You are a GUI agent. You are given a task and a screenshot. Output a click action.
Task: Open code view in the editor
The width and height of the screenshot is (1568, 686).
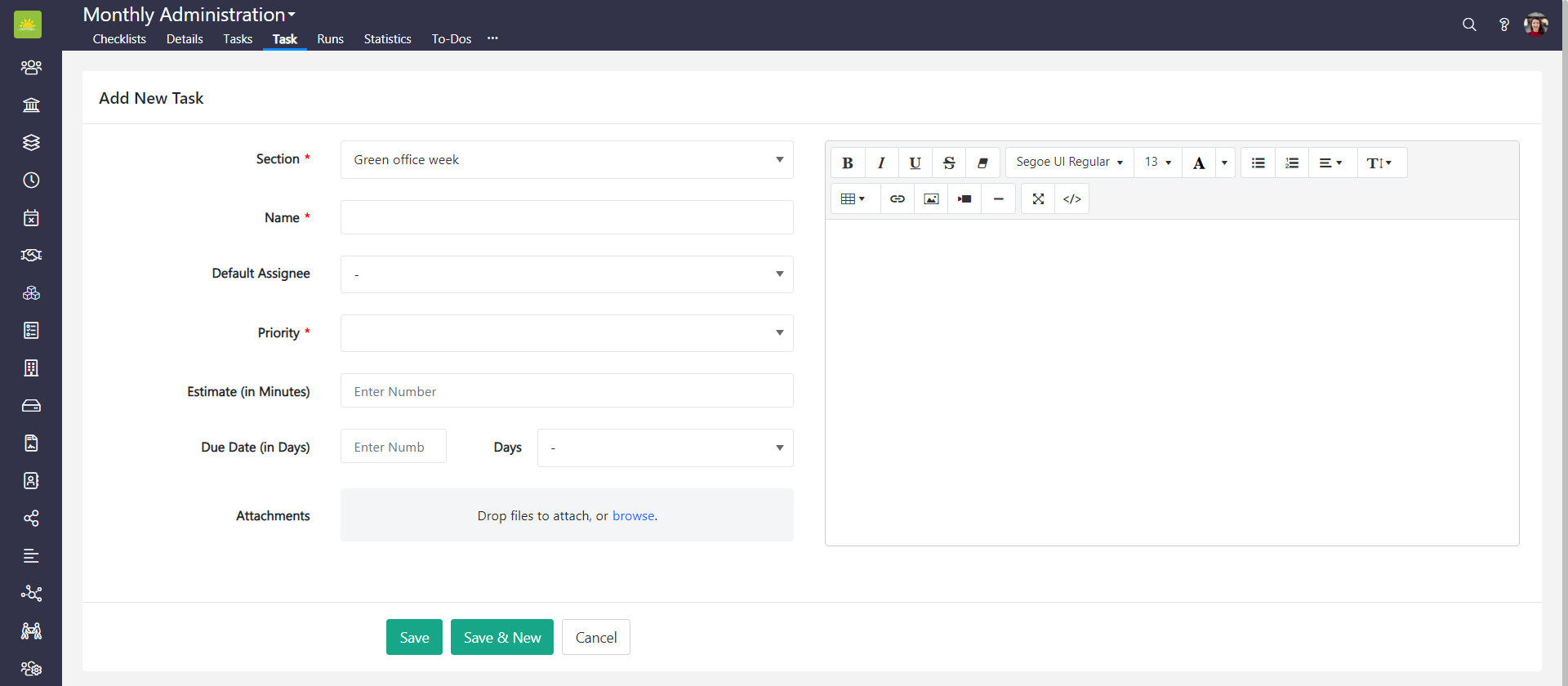coord(1071,199)
